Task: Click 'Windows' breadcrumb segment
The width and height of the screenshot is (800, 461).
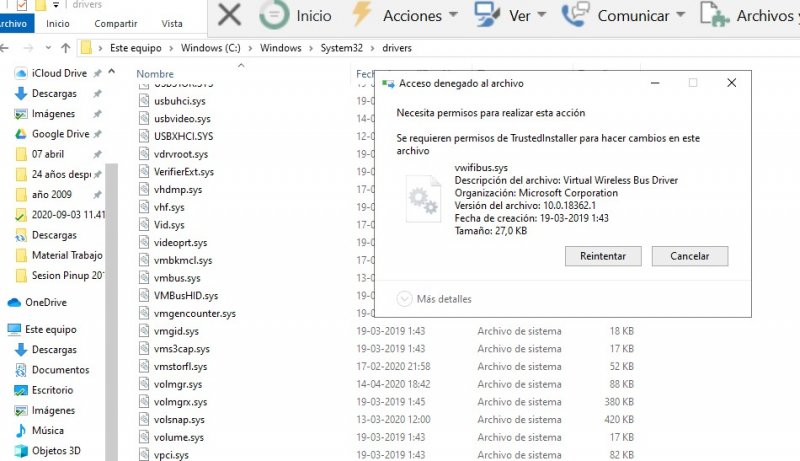Action: pos(280,48)
